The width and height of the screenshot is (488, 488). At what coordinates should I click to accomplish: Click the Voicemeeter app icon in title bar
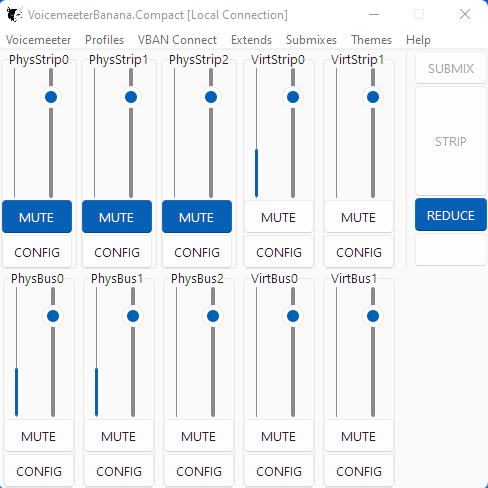click(x=15, y=15)
